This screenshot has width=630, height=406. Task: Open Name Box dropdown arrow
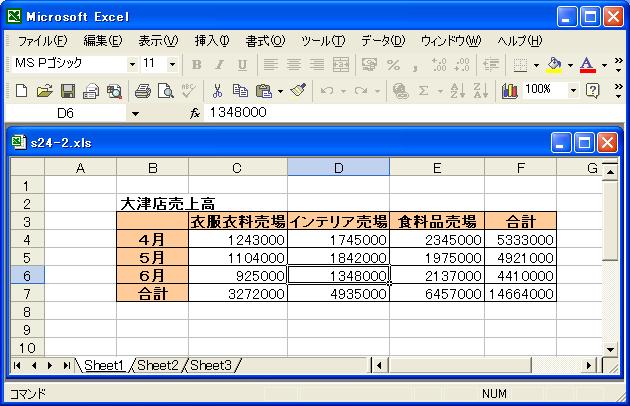135,114
